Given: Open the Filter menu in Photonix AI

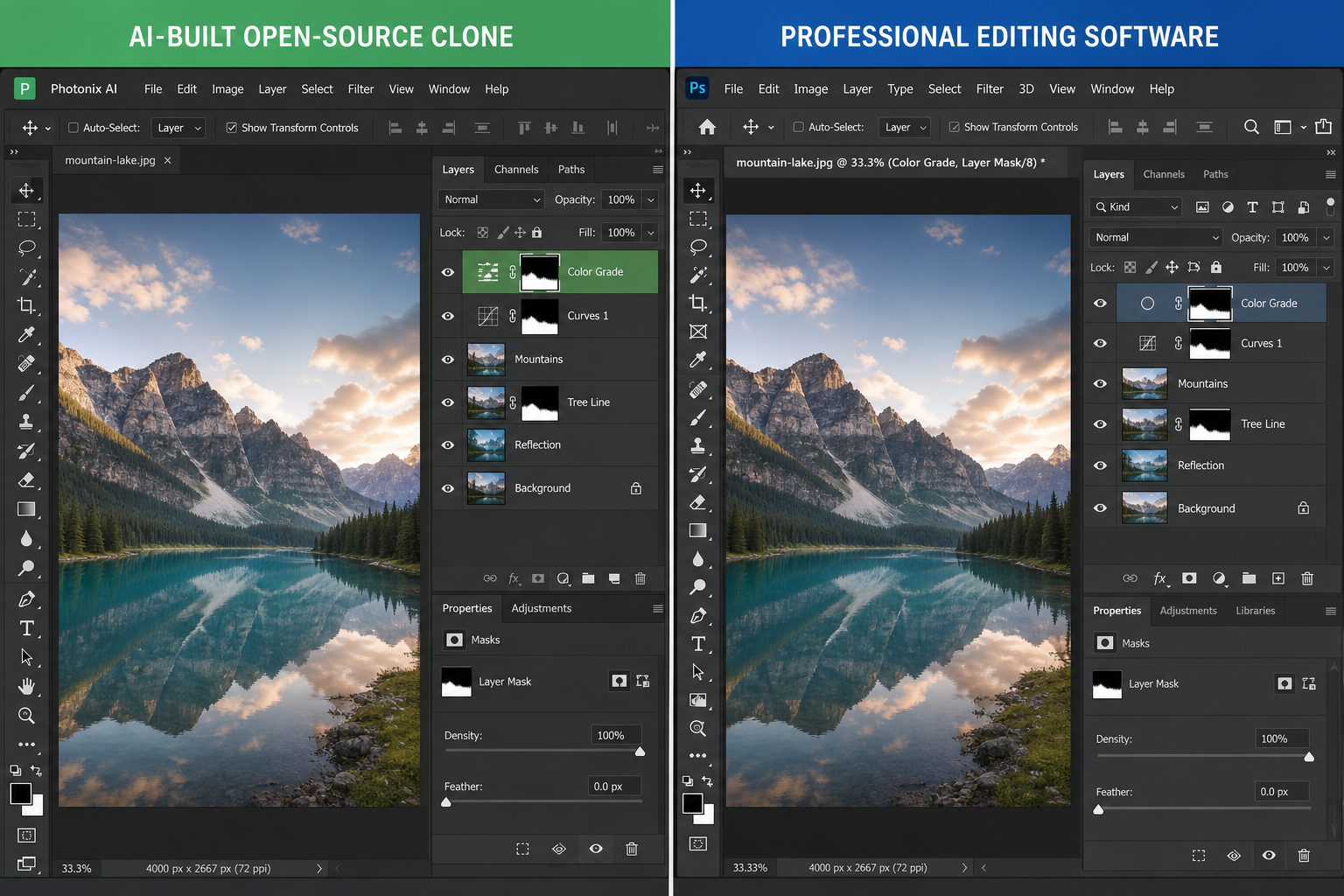Looking at the screenshot, I should [360, 89].
